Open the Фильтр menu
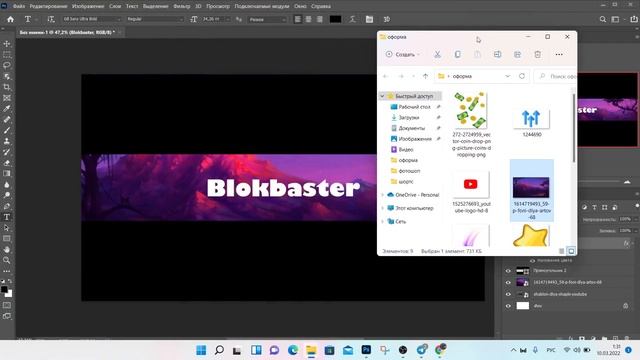Screen dimensions: 640x360 [x=182, y=6]
